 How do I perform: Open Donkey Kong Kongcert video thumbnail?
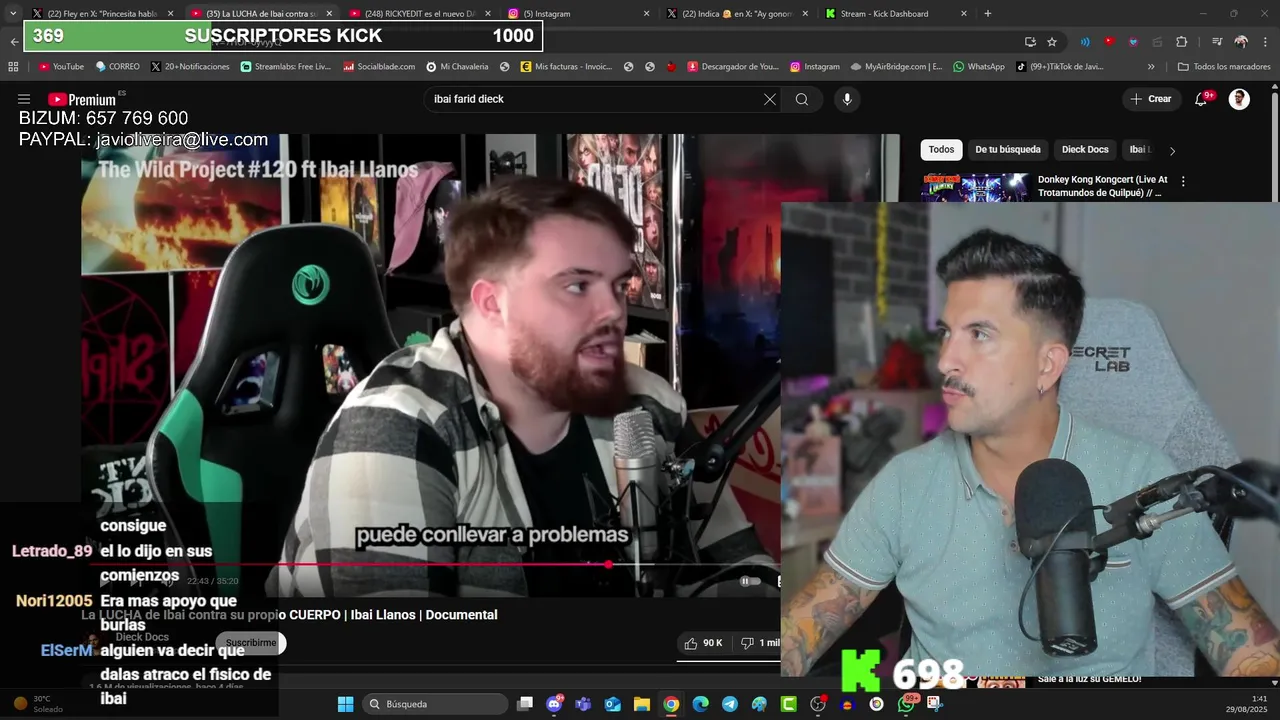pyautogui.click(x=975, y=187)
